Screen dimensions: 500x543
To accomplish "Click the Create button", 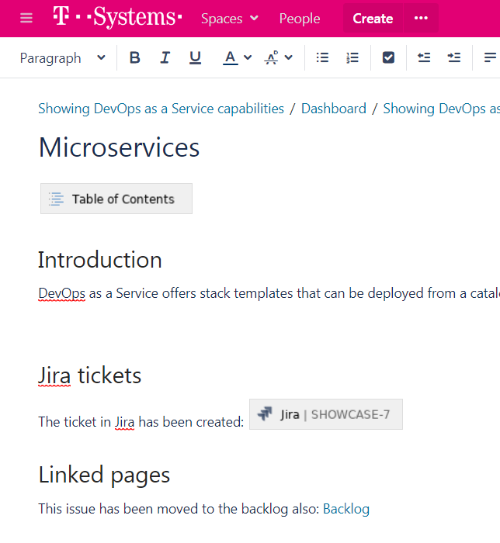I will pos(373,18).
